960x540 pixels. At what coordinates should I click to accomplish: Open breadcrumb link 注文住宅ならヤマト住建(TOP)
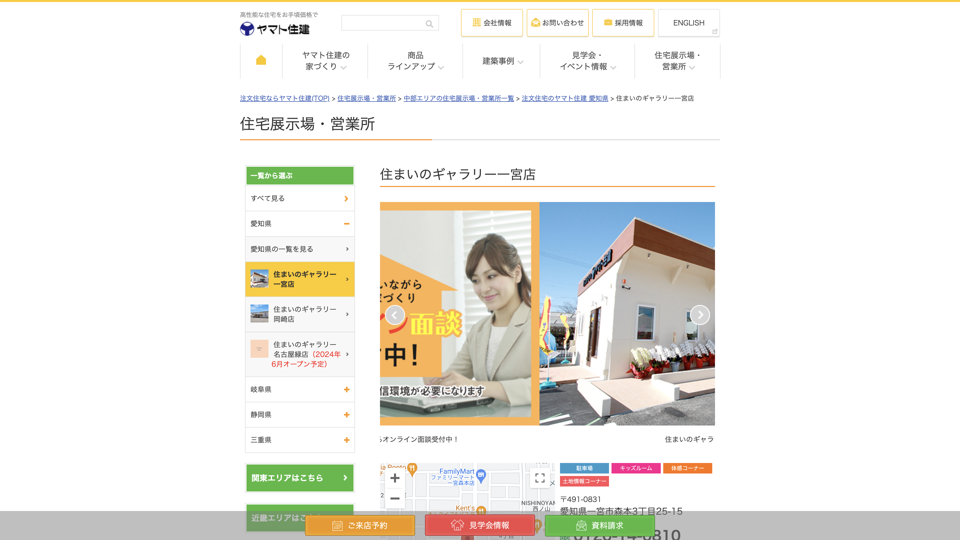285,99
